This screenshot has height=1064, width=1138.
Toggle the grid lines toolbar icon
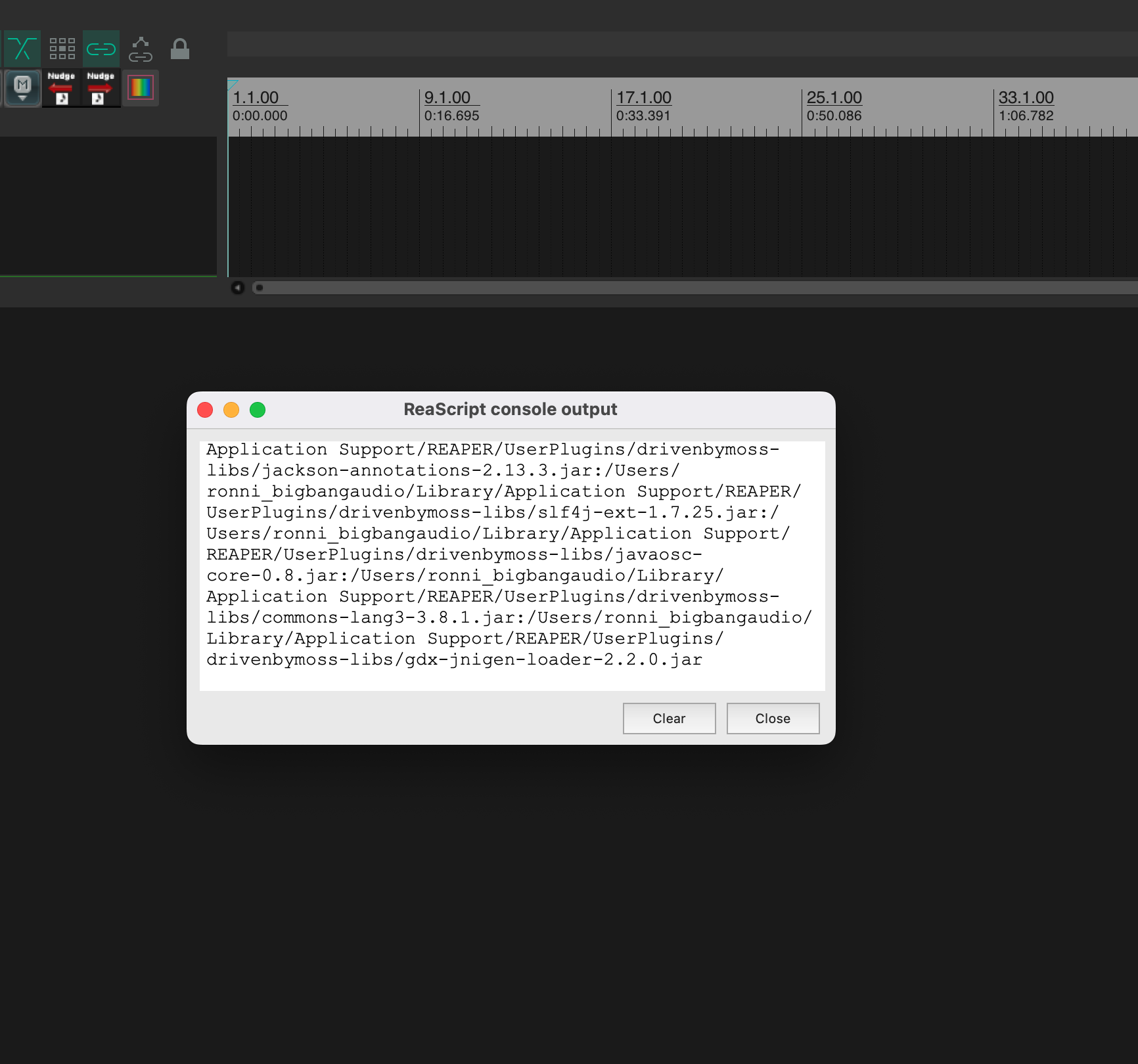click(x=62, y=49)
